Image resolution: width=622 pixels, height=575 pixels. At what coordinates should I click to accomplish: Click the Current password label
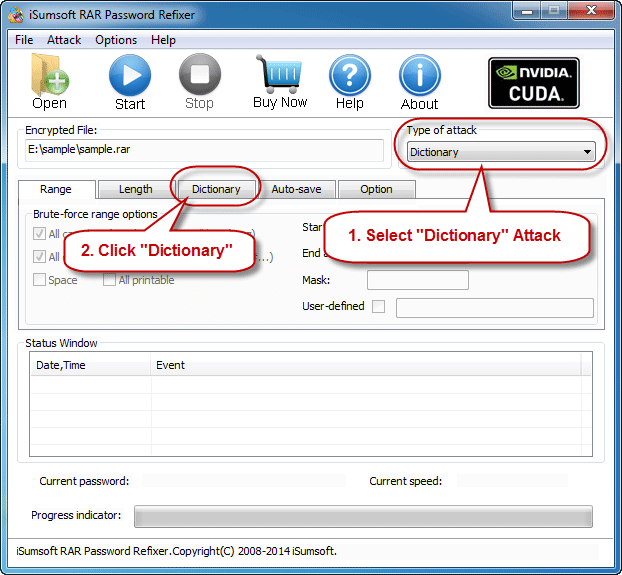tap(84, 481)
